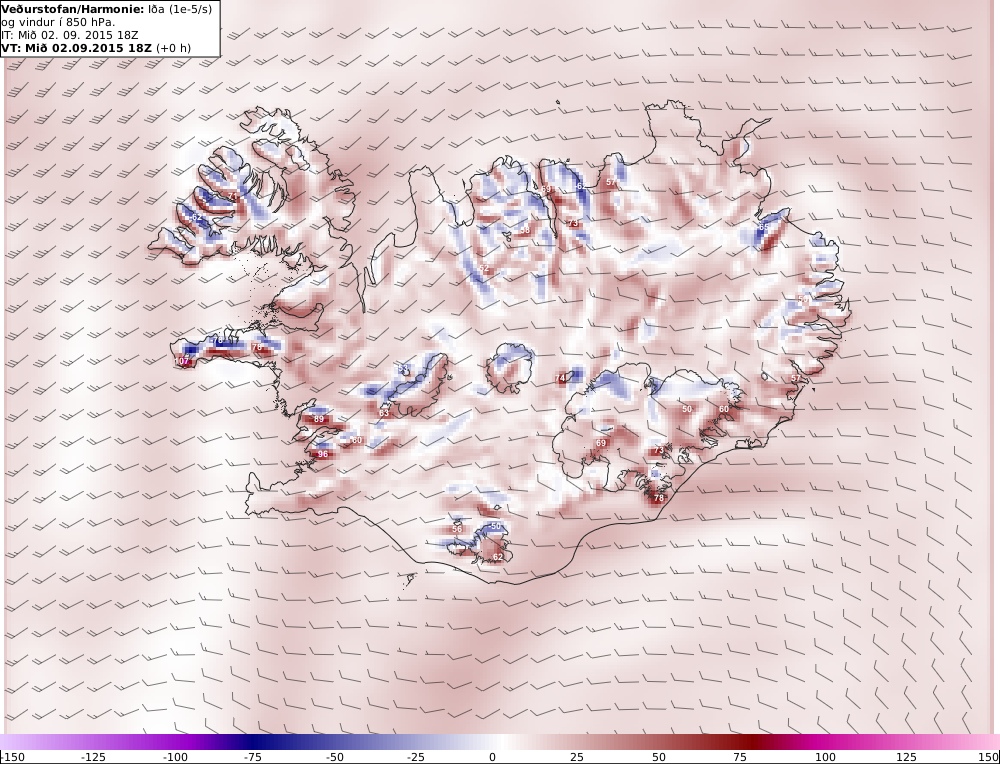This screenshot has width=1000, height=764.
Task: Click the 100 tick label on the color scale
Action: pyautogui.click(x=825, y=758)
